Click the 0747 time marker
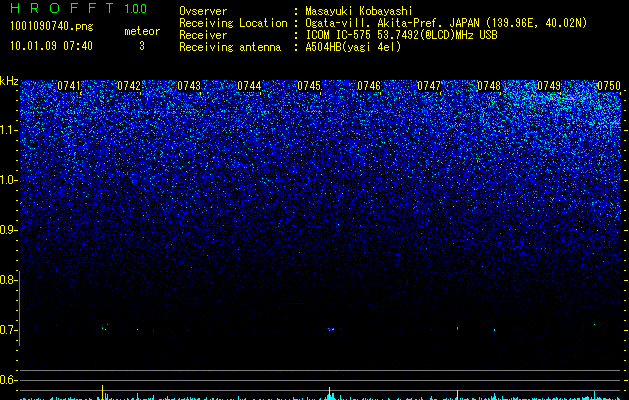Screen dimensions: 629x400 428,86
